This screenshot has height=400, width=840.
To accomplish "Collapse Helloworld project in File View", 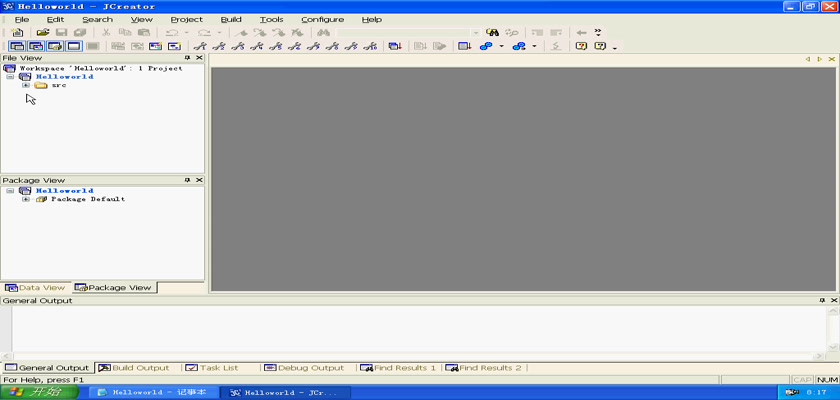I will click(10, 77).
